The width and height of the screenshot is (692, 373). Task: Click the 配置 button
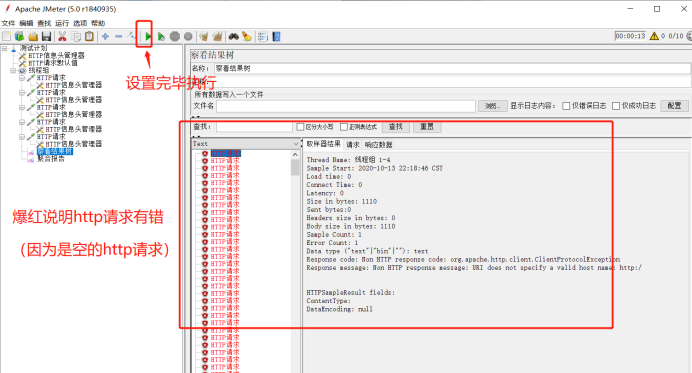click(x=674, y=106)
